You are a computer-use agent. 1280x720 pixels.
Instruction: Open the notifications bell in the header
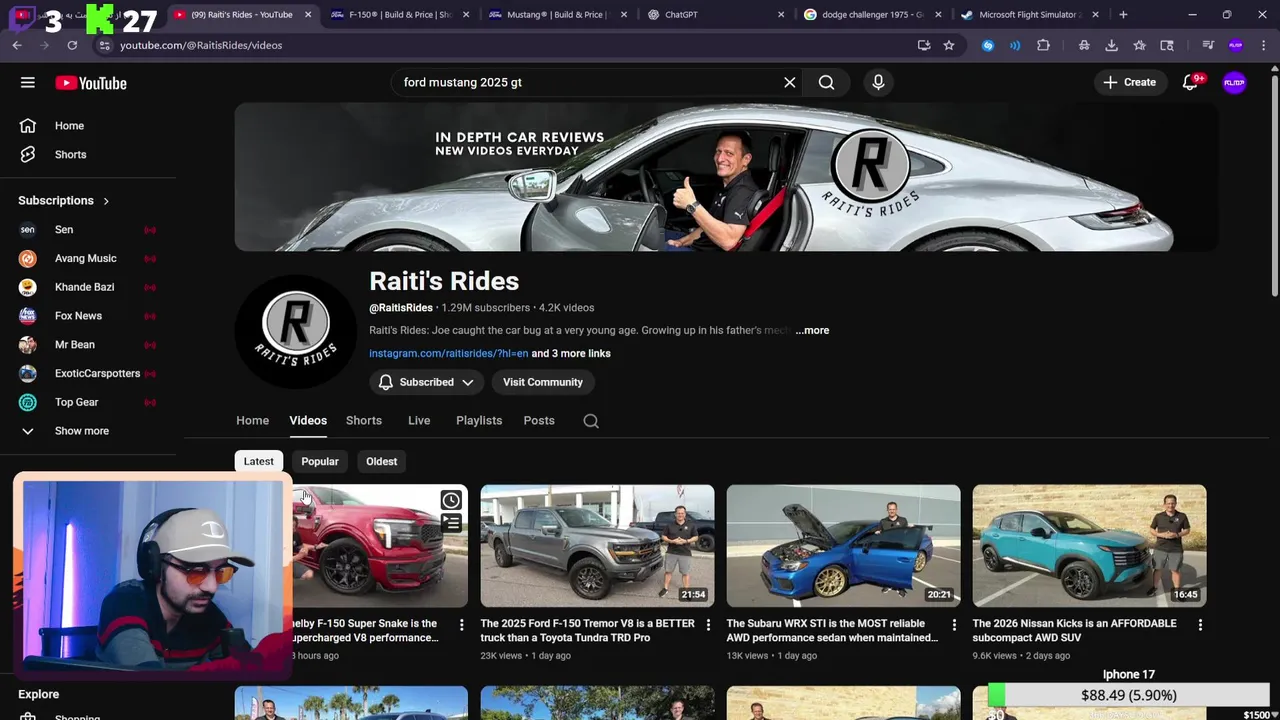click(x=1190, y=83)
